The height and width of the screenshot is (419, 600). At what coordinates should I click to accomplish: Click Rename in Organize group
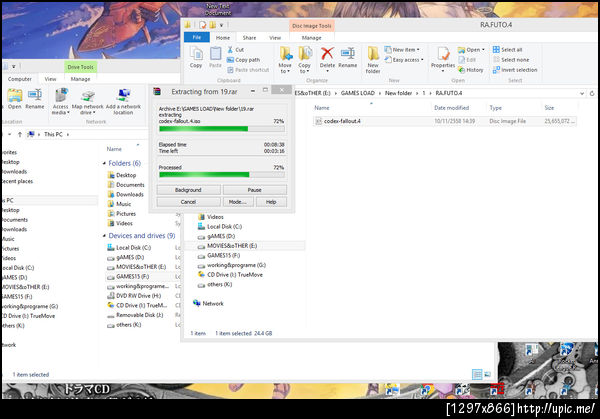[347, 57]
